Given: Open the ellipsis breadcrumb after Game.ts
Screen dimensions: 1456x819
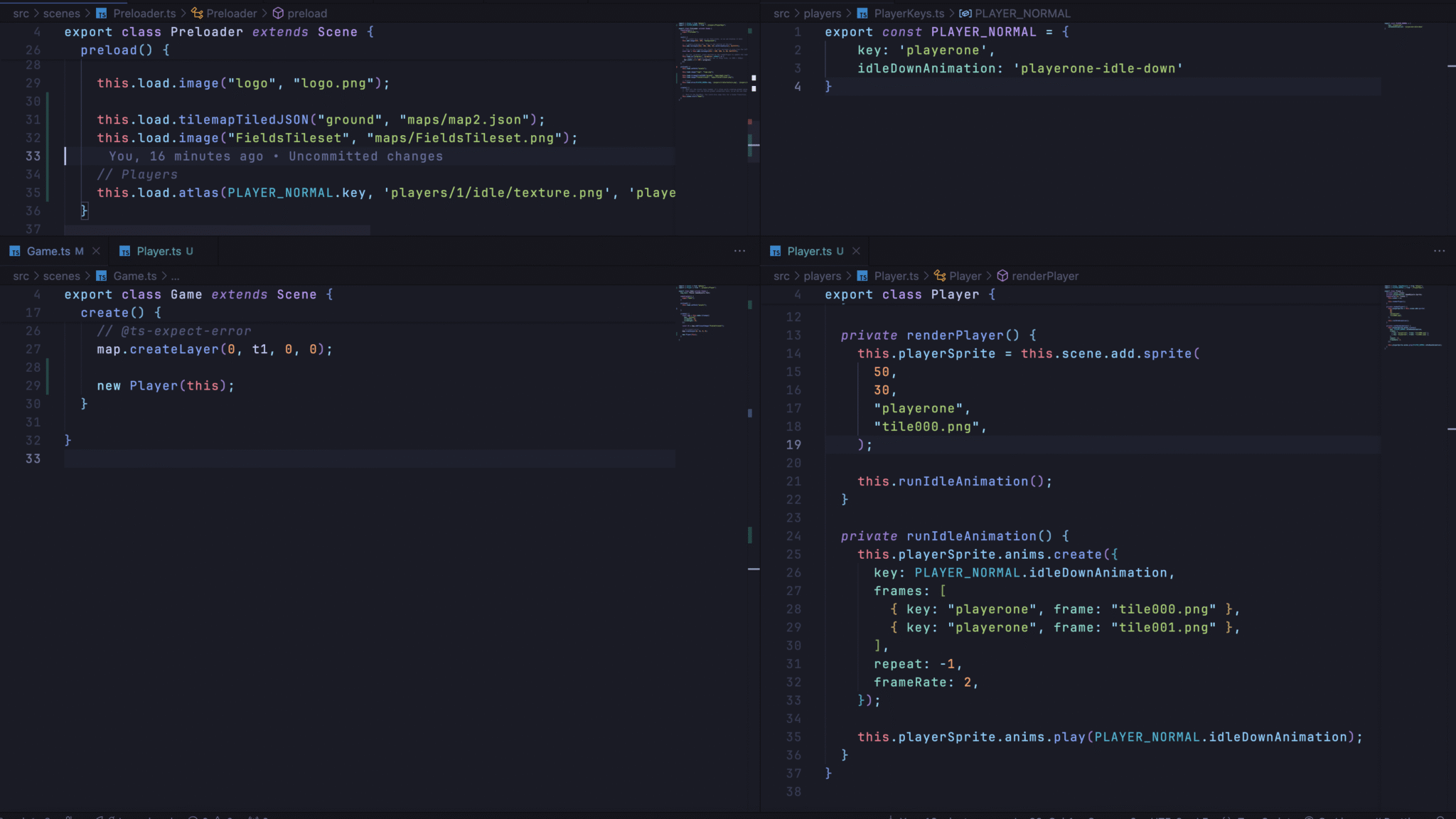Looking at the screenshot, I should tap(175, 276).
